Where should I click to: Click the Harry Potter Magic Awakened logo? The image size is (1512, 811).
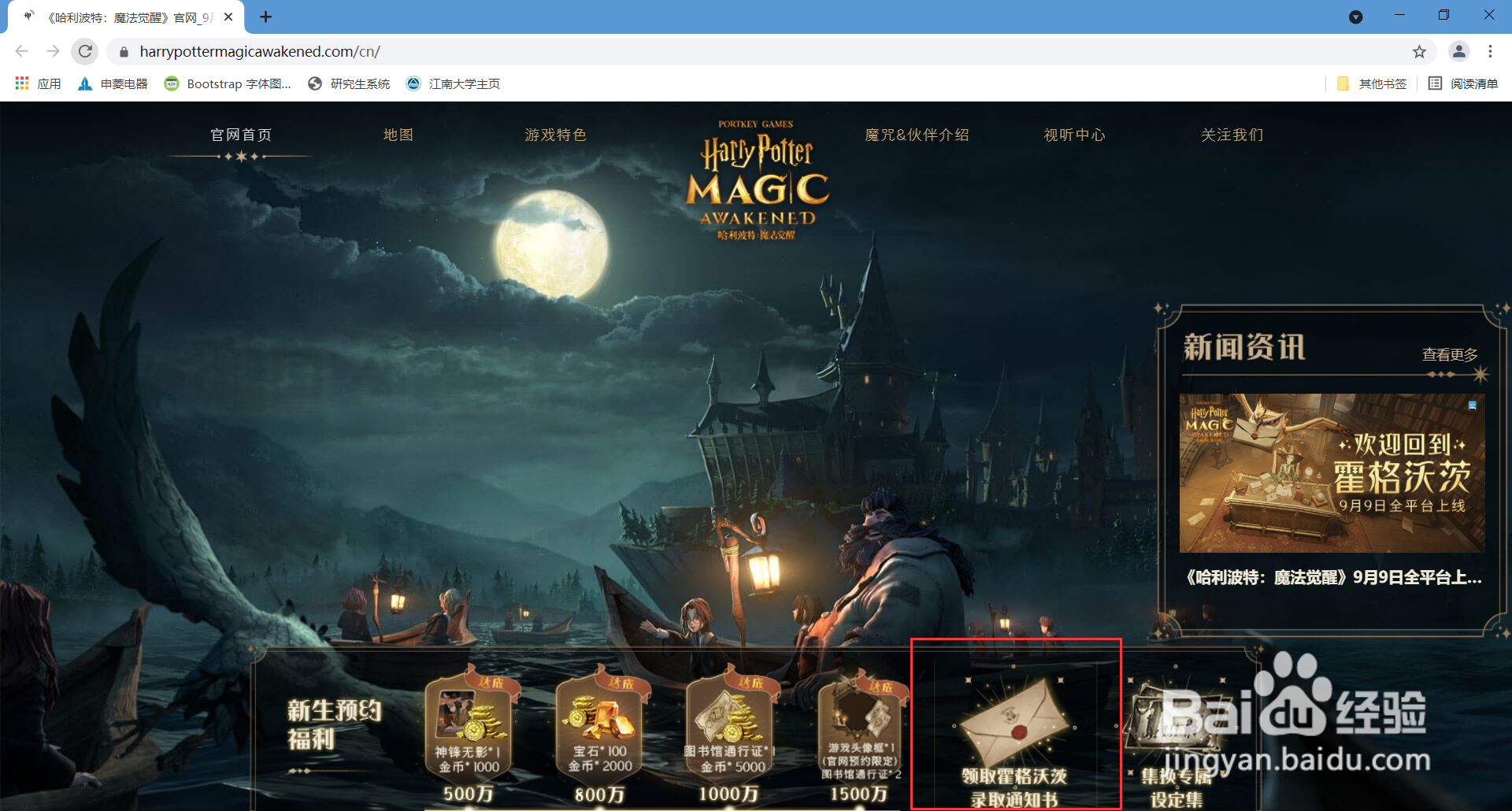point(757,181)
